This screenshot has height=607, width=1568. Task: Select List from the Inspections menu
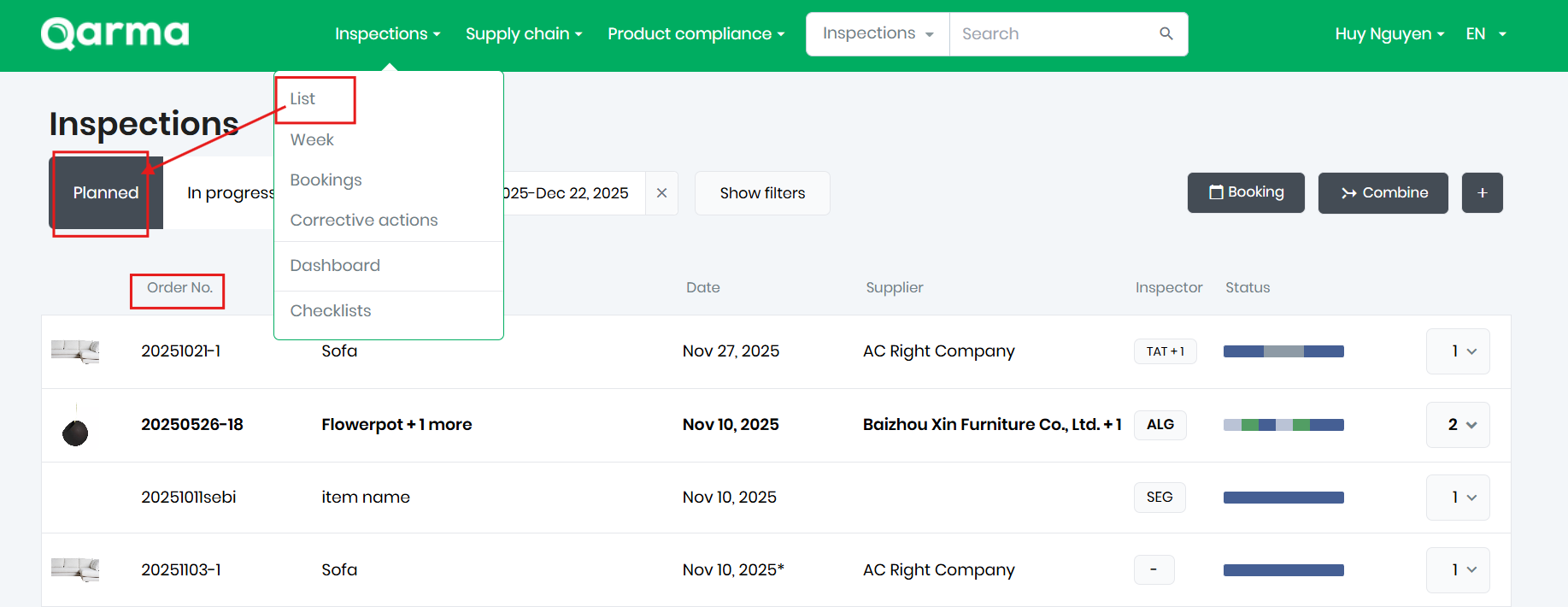click(302, 99)
